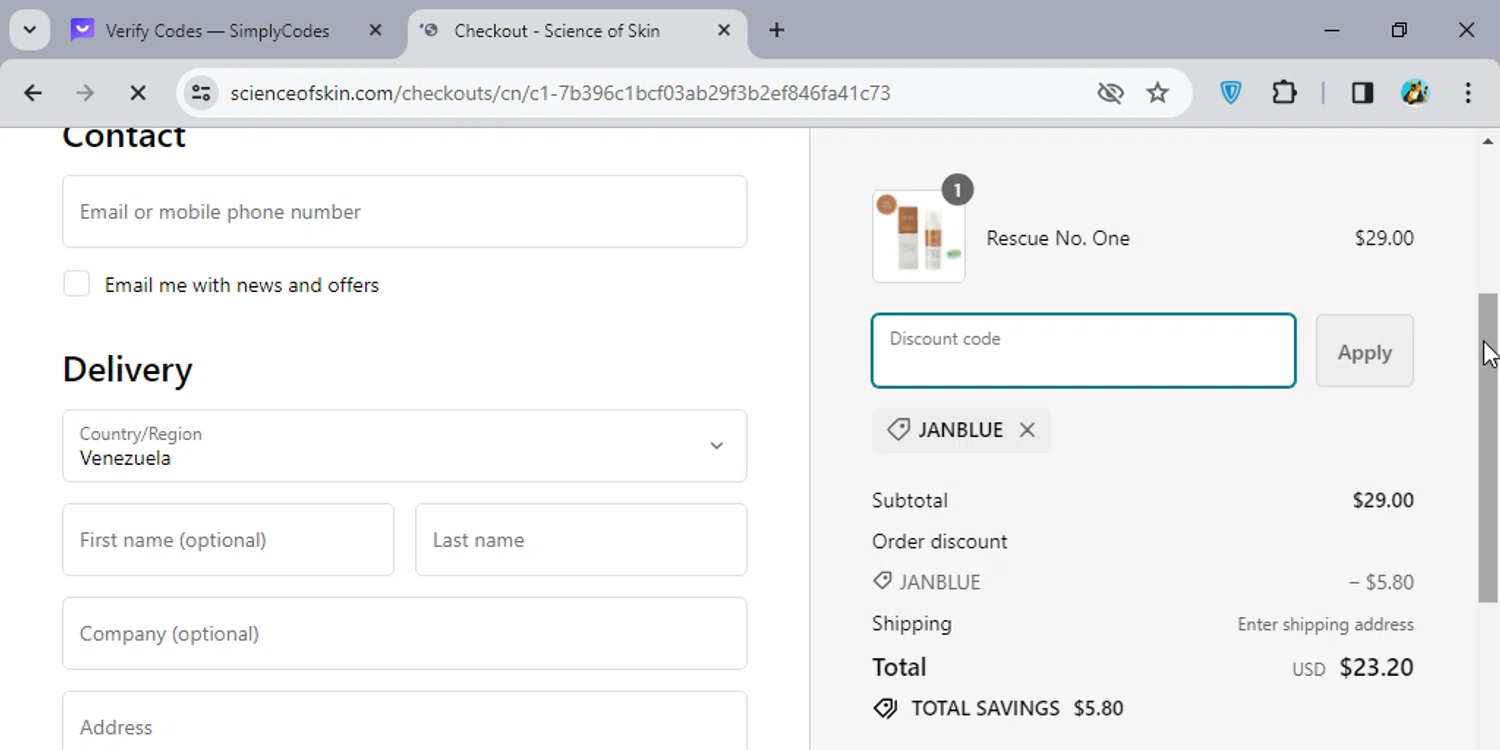Remove the JANBLUE discount code
Viewport: 1500px width, 750px height.
point(1027,430)
